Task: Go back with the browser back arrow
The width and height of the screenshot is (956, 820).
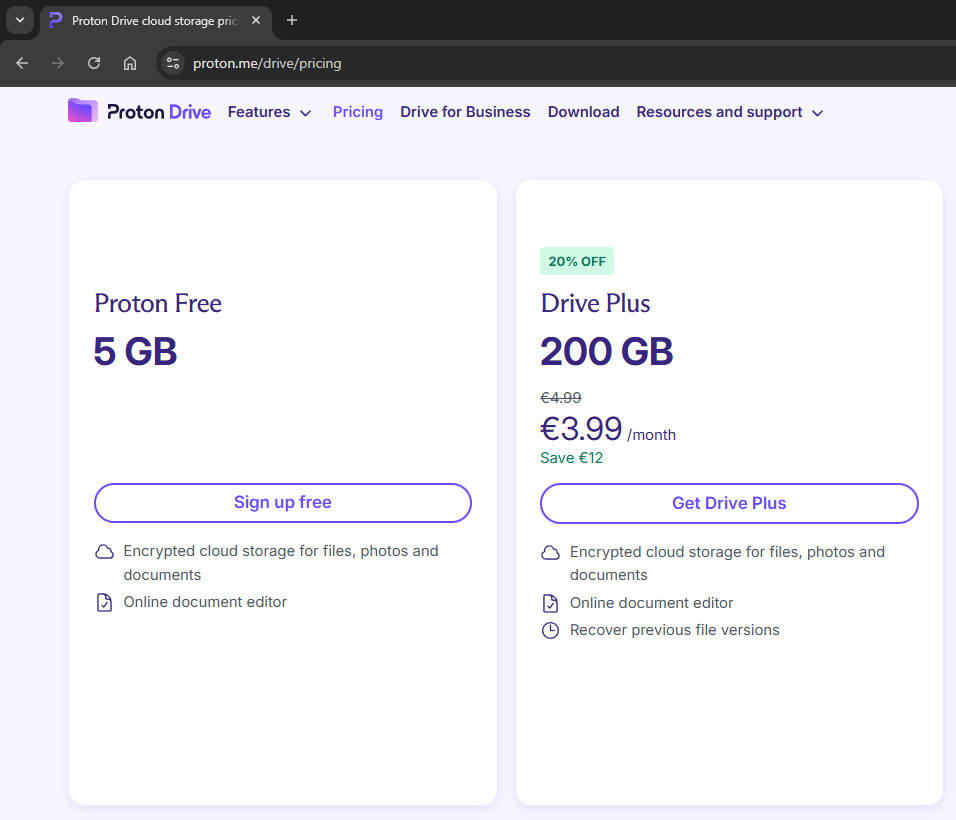Action: pyautogui.click(x=23, y=63)
